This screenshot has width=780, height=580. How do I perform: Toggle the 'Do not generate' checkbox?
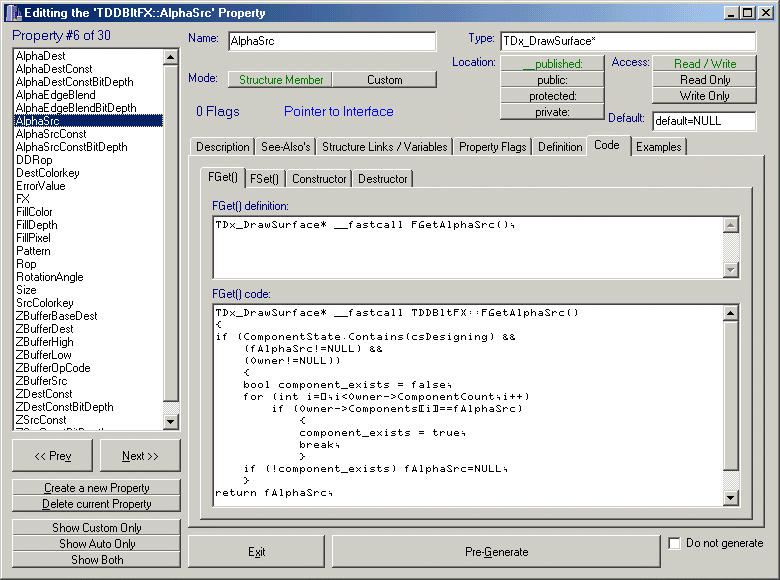pos(676,544)
